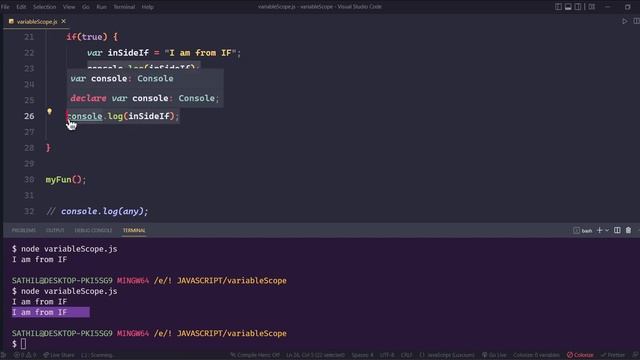
Task: Kill terminal with the trash icon
Action: (628, 231)
